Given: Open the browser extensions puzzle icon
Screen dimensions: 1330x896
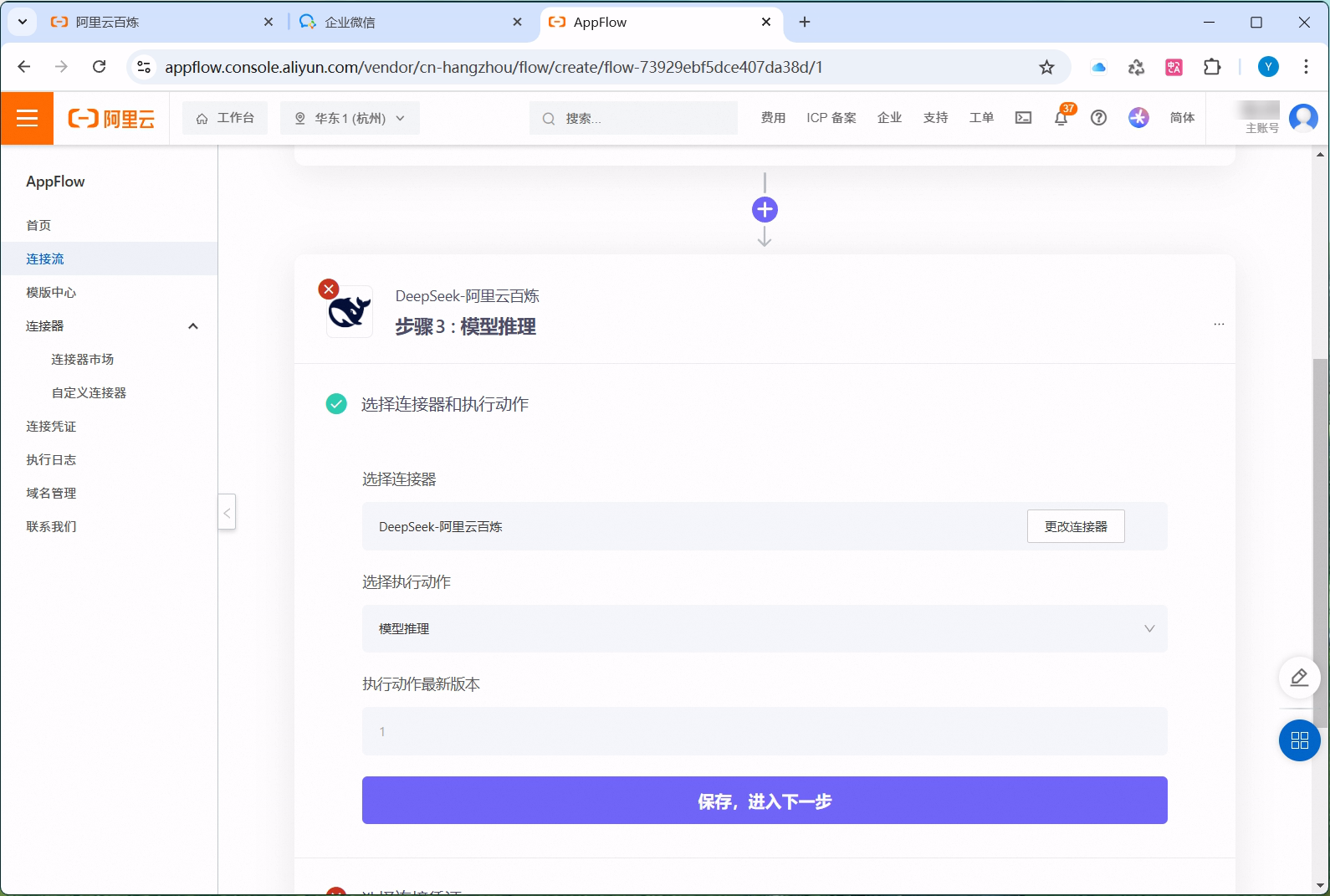Looking at the screenshot, I should click(1211, 67).
